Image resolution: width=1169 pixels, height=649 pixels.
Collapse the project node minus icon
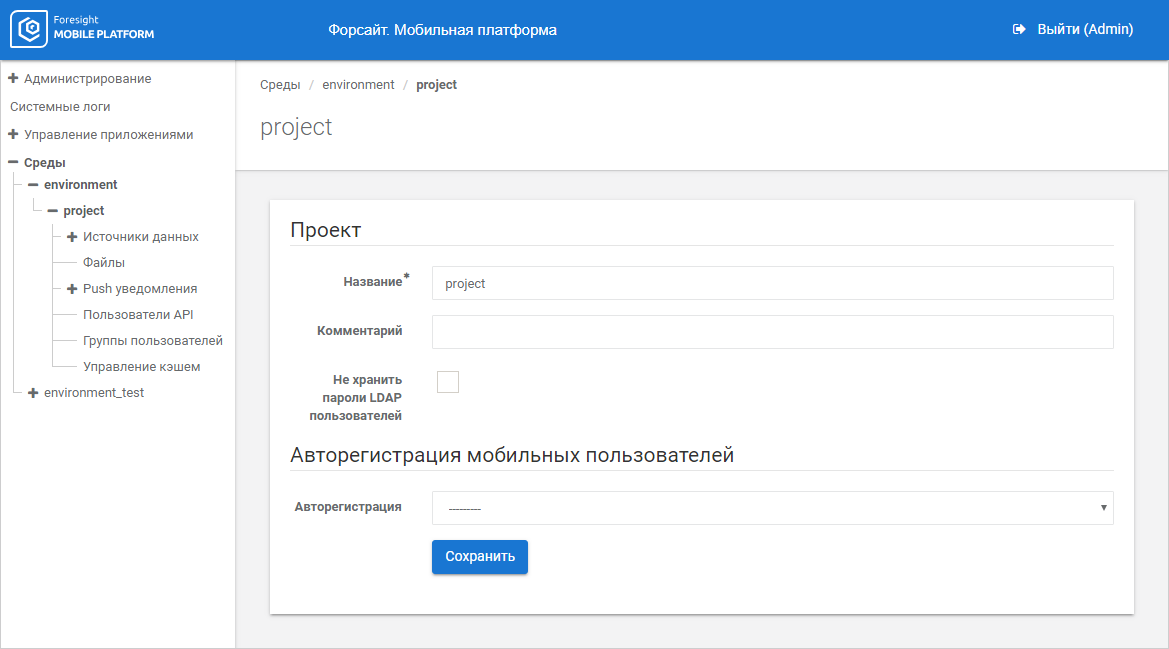[x=53, y=211]
